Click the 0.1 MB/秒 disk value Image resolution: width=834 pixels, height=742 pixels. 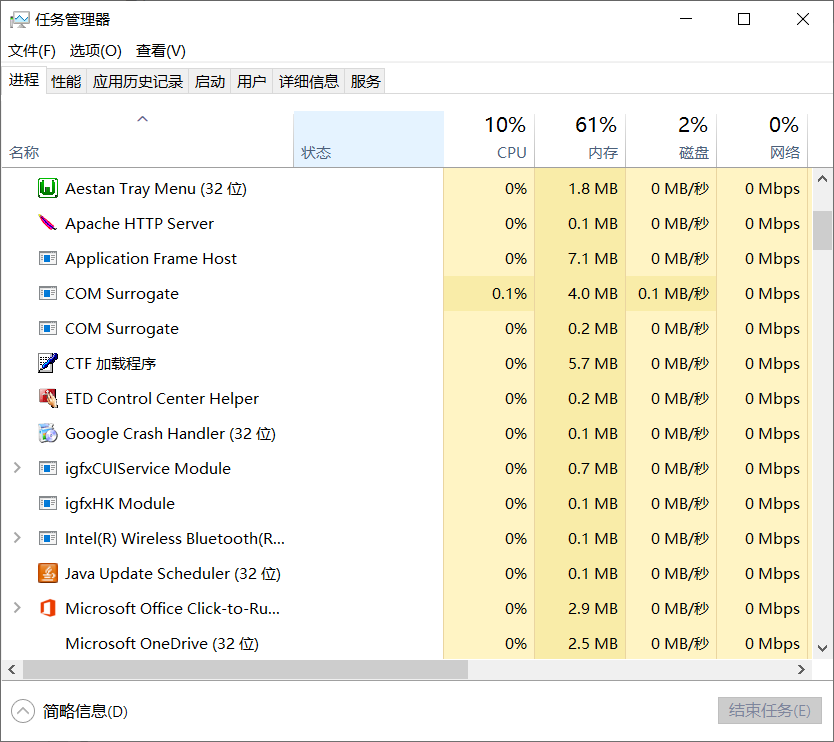674,294
